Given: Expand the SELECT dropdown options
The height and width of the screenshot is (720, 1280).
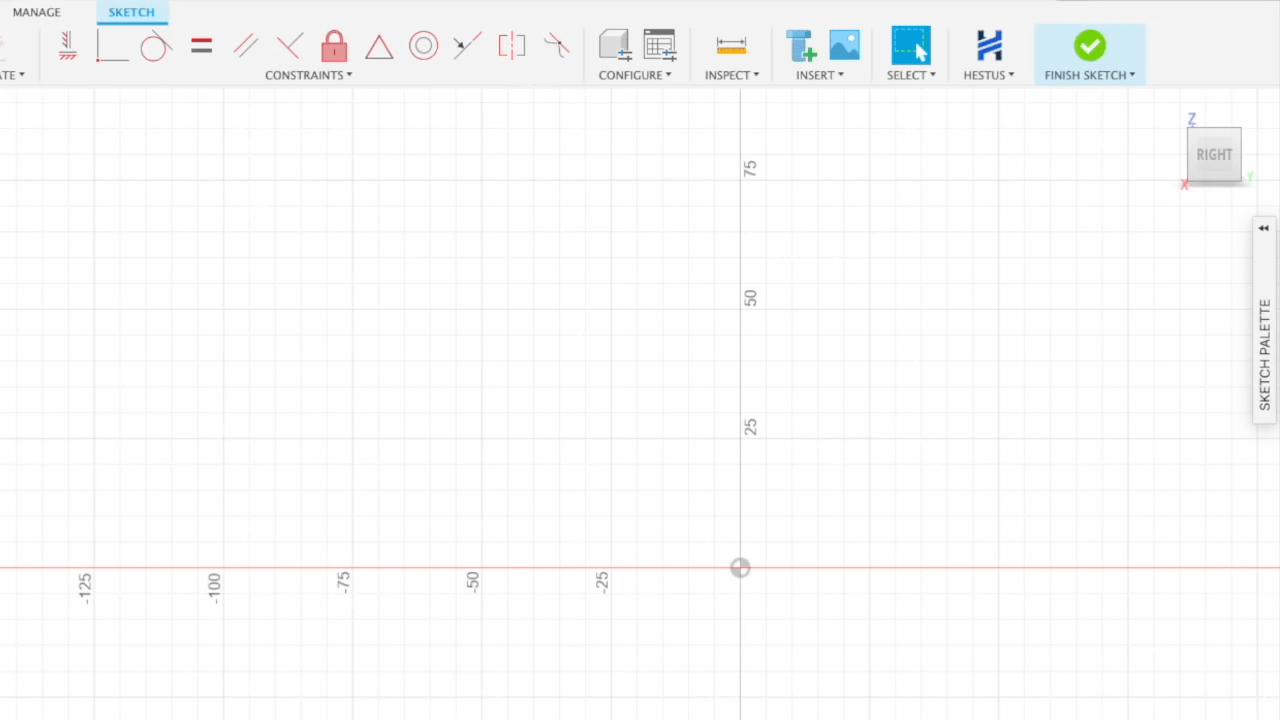Looking at the screenshot, I should tap(911, 75).
